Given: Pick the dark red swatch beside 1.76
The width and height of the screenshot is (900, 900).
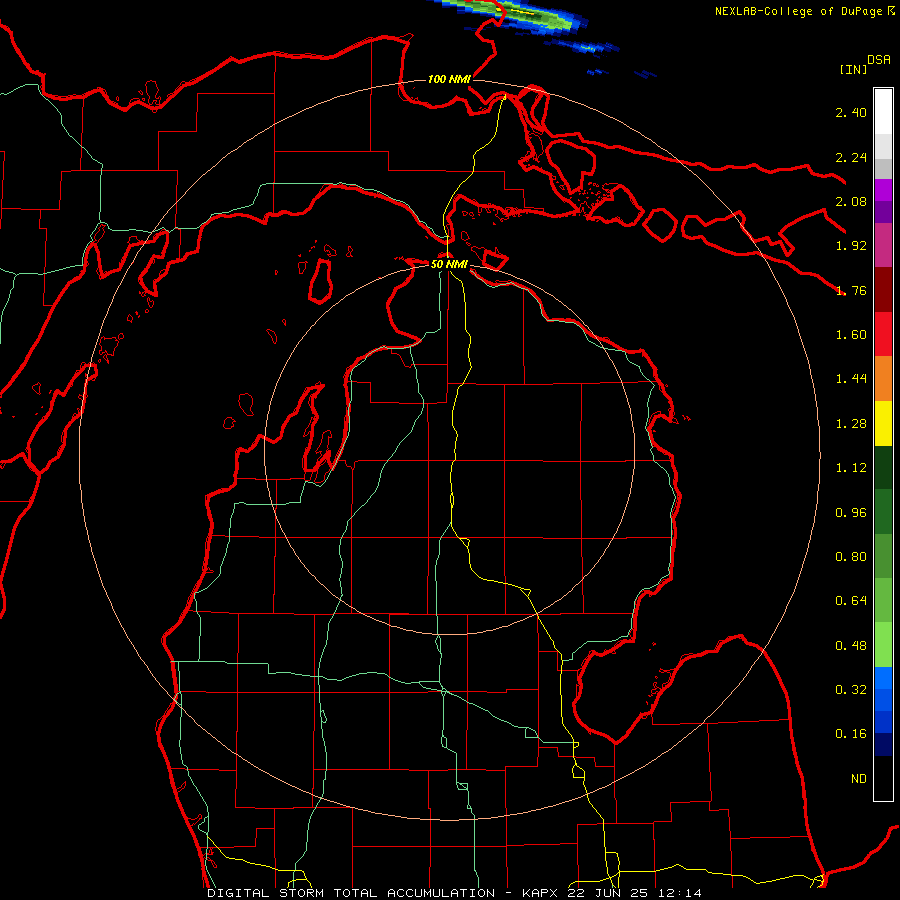Looking at the screenshot, I should 883,290.
